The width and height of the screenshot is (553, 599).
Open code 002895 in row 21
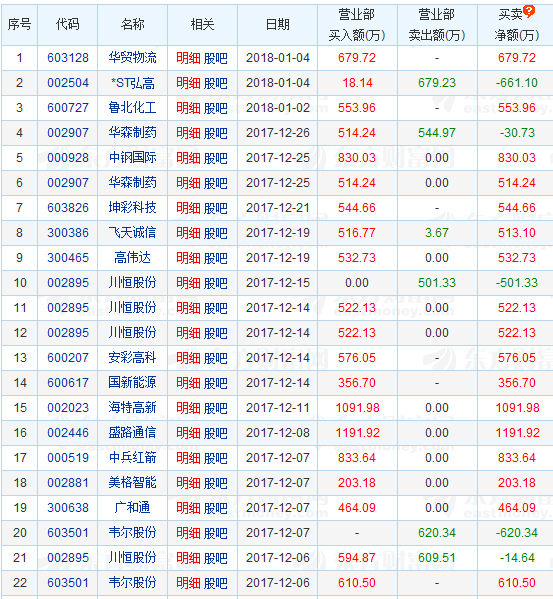(x=68, y=558)
